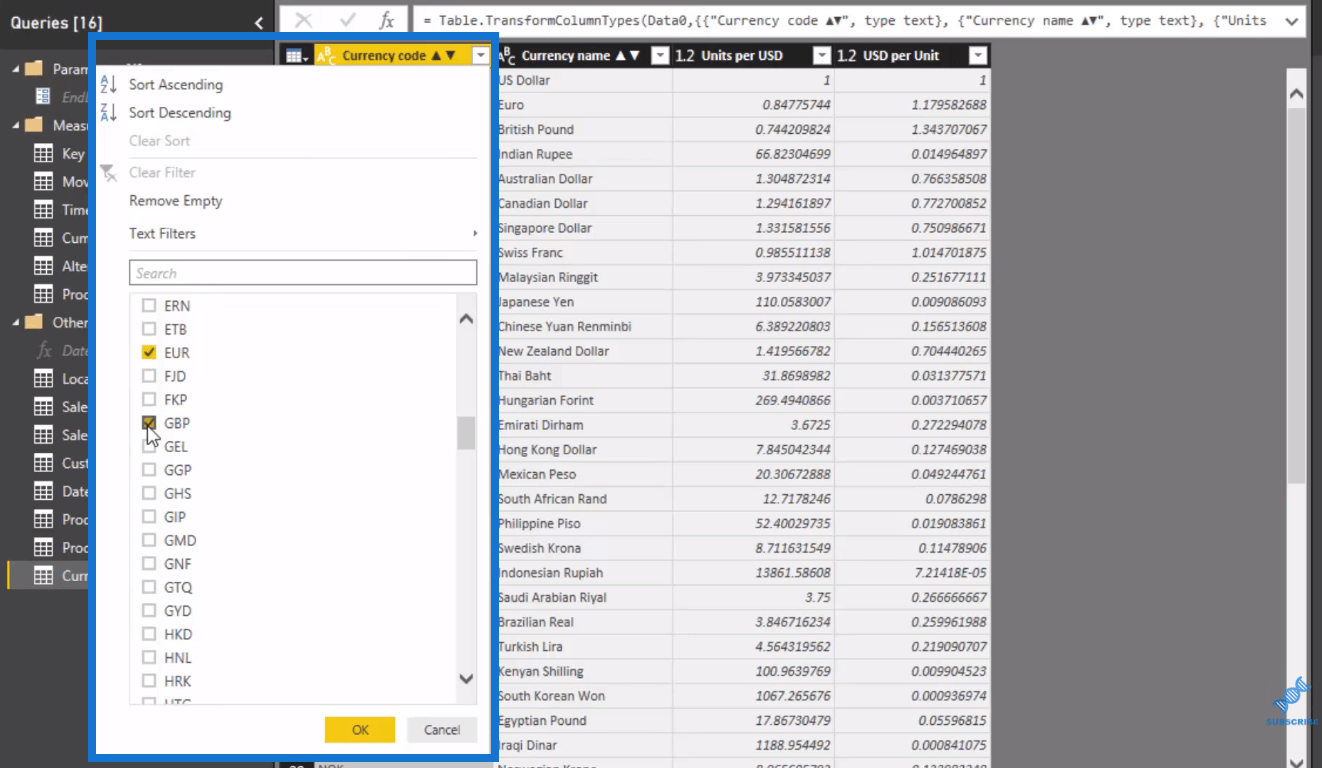
Task: Select the Alte query table icon
Action: pos(43,266)
